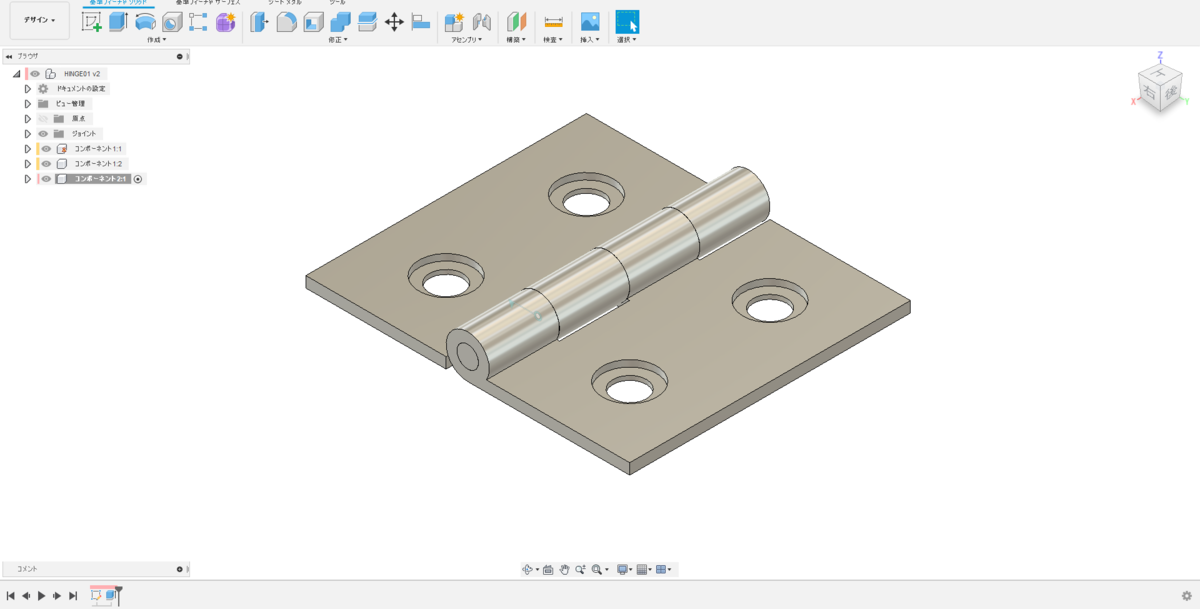This screenshot has height=609, width=1200.
Task: Select the Press Pull tool
Action: click(260, 22)
